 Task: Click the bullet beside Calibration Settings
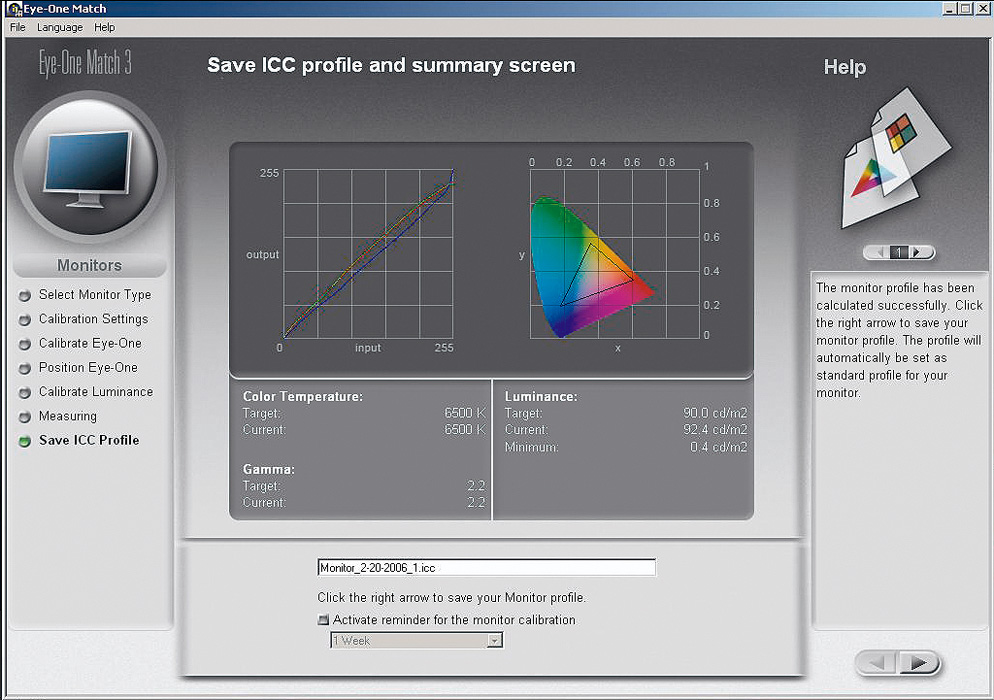25,320
